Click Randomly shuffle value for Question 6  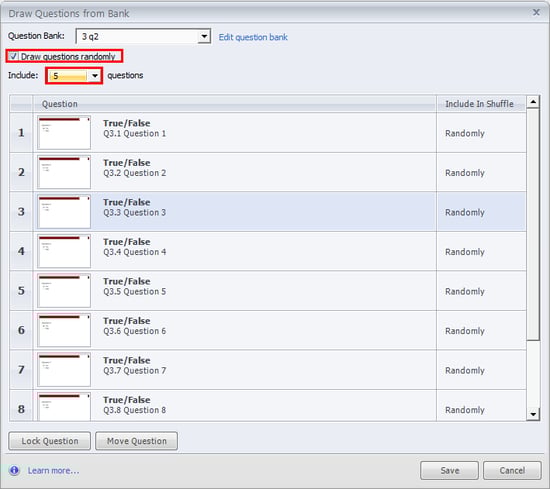pyautogui.click(x=465, y=331)
